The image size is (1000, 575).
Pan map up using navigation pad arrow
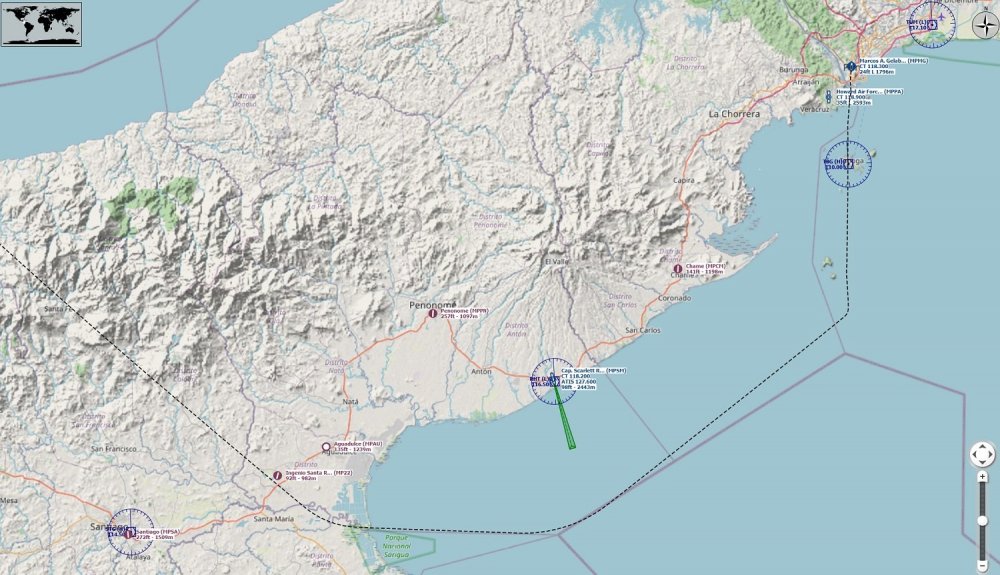point(982,447)
